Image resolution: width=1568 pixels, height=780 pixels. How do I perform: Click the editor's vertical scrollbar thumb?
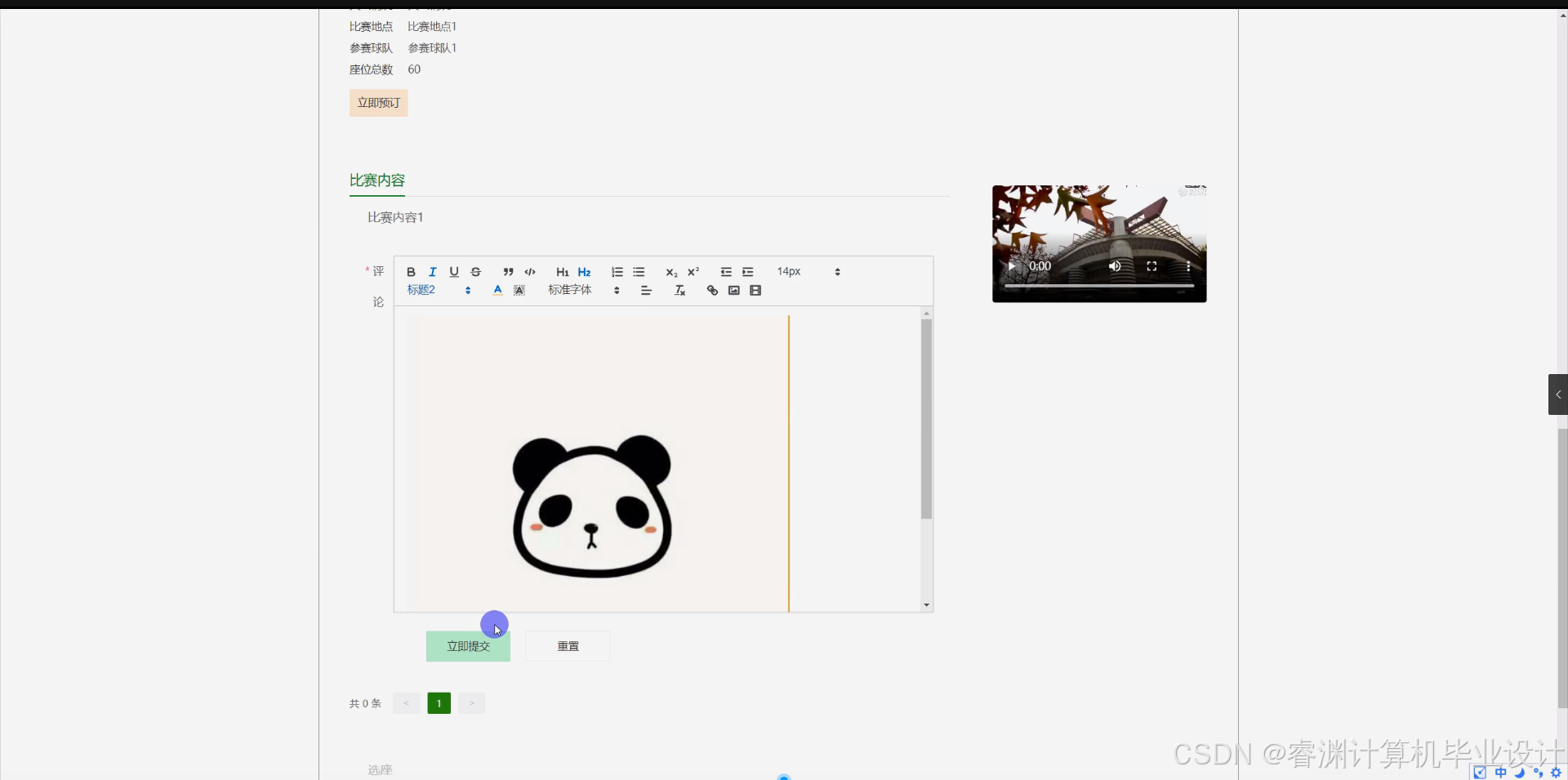coord(926,419)
